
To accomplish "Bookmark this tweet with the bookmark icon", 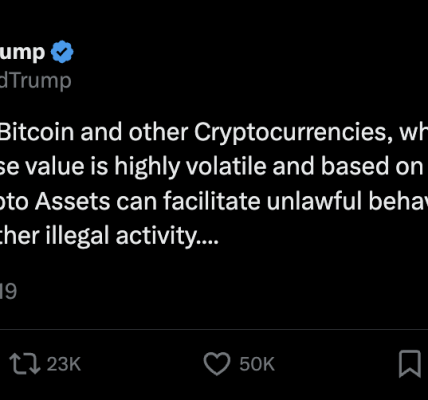I will 410,364.
